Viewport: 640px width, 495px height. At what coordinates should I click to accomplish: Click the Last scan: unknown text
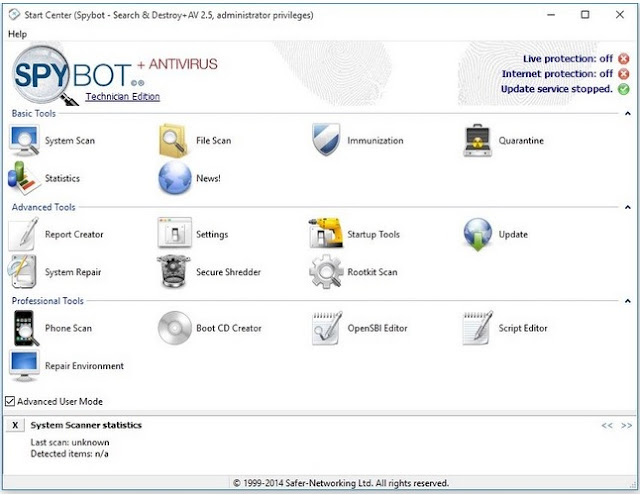click(x=70, y=442)
